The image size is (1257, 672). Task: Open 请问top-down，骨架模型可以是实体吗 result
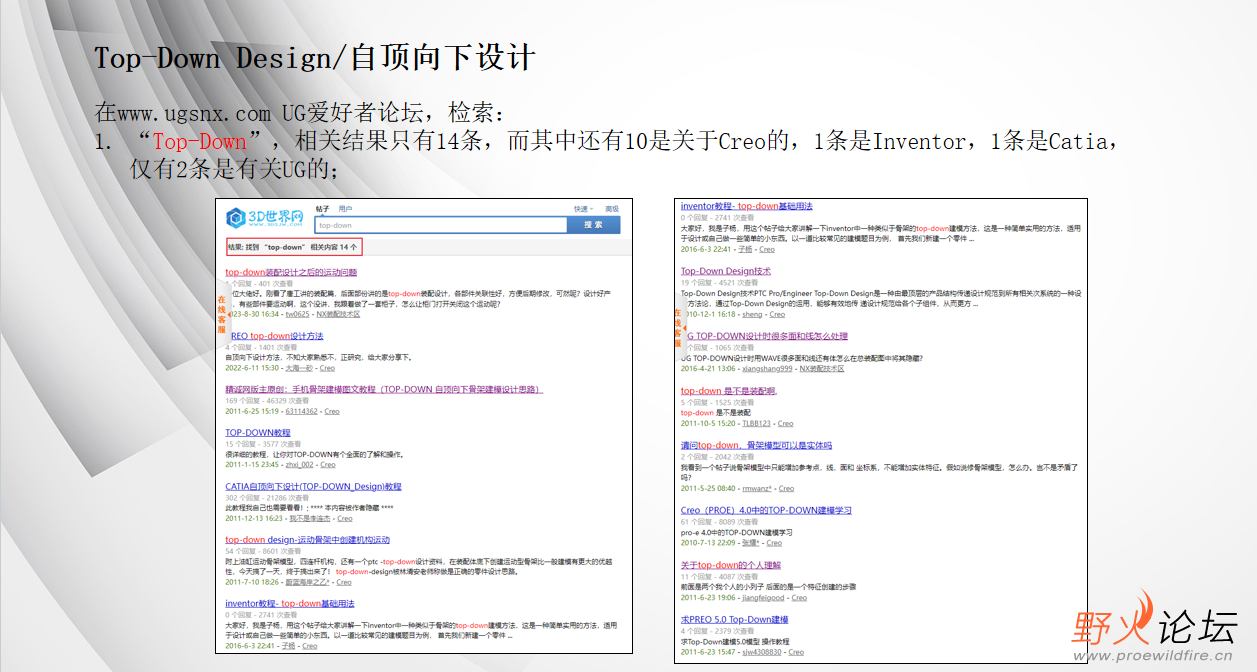point(756,445)
